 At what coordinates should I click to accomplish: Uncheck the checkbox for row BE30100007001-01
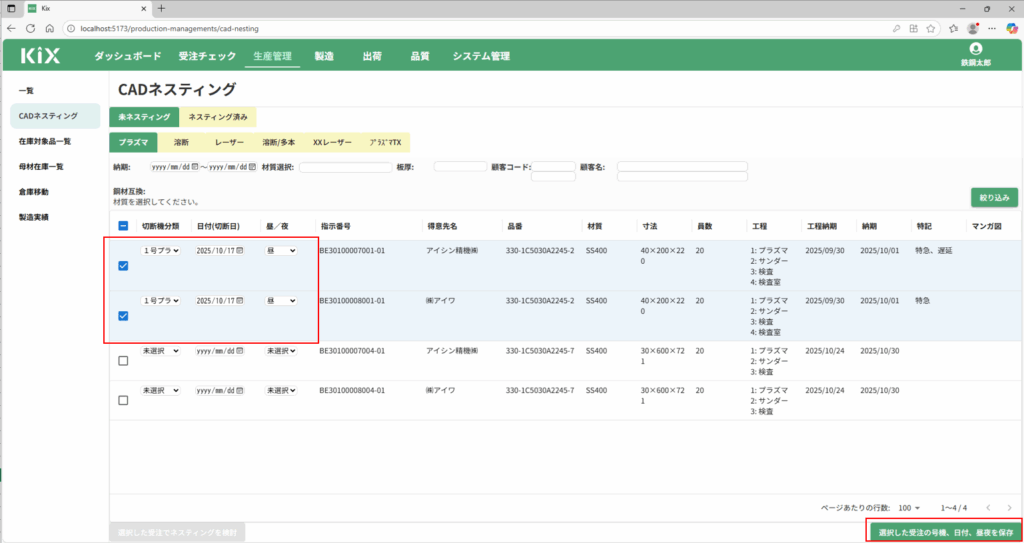click(123, 266)
